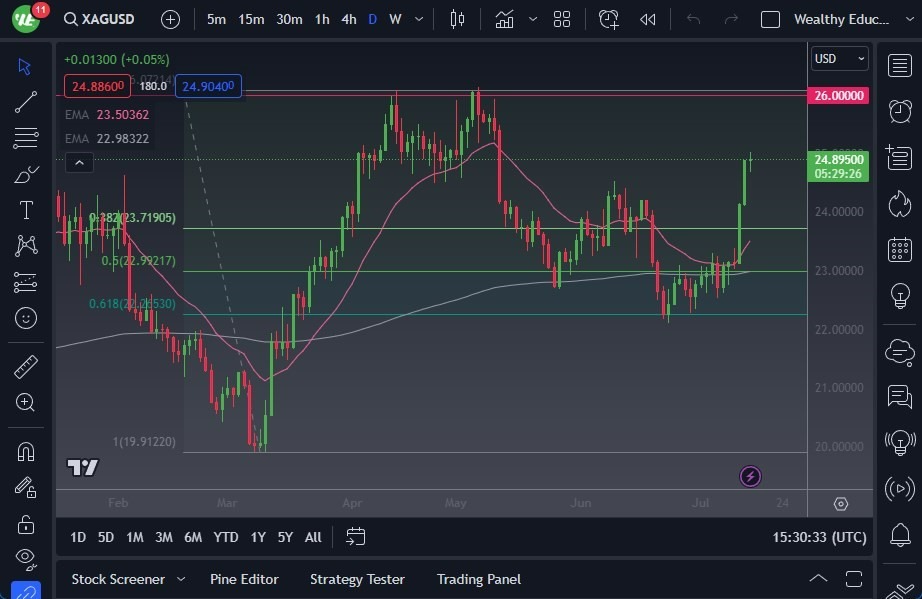The image size is (922, 599).
Task: Open the Alerts alarm clock panel
Action: 899,110
